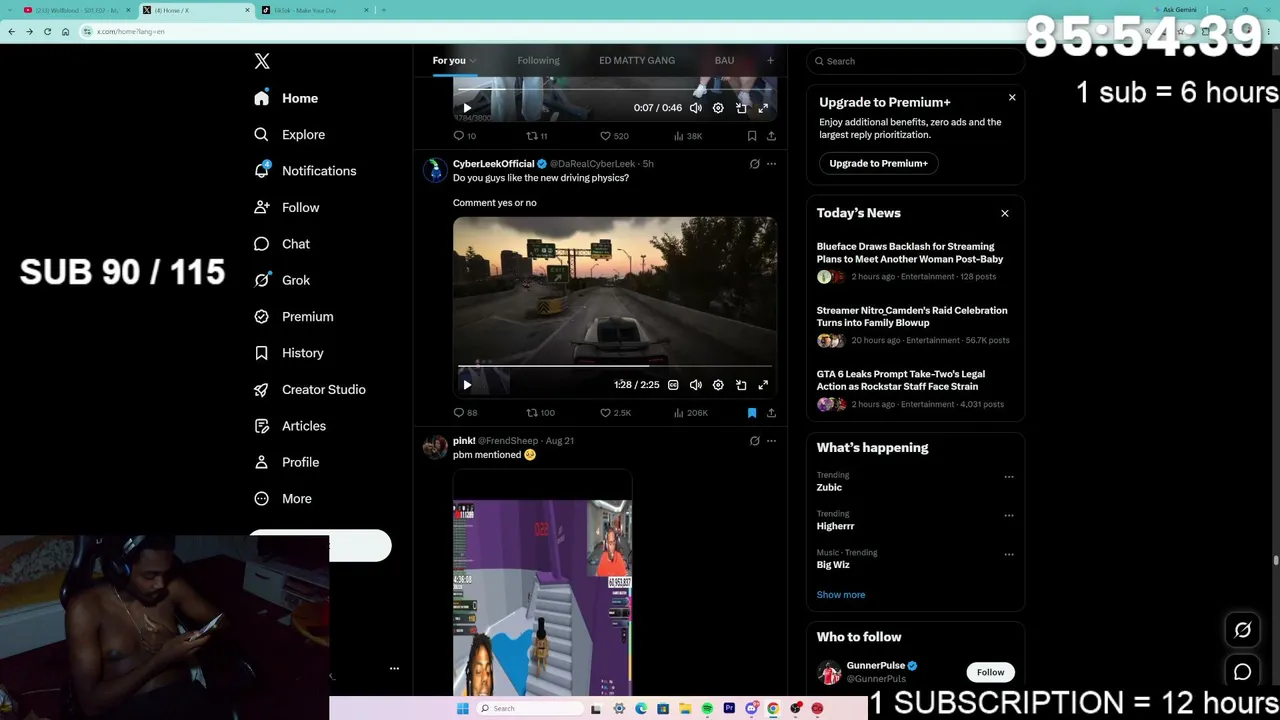
Task: Seek on the driving video progress bar
Action: [615, 367]
